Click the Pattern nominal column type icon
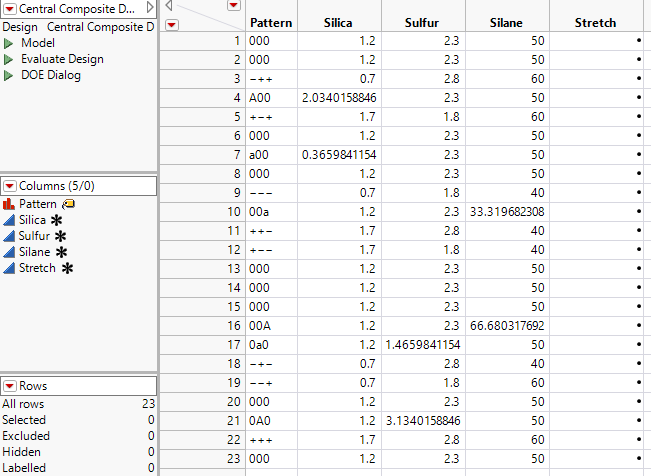 click(10, 204)
